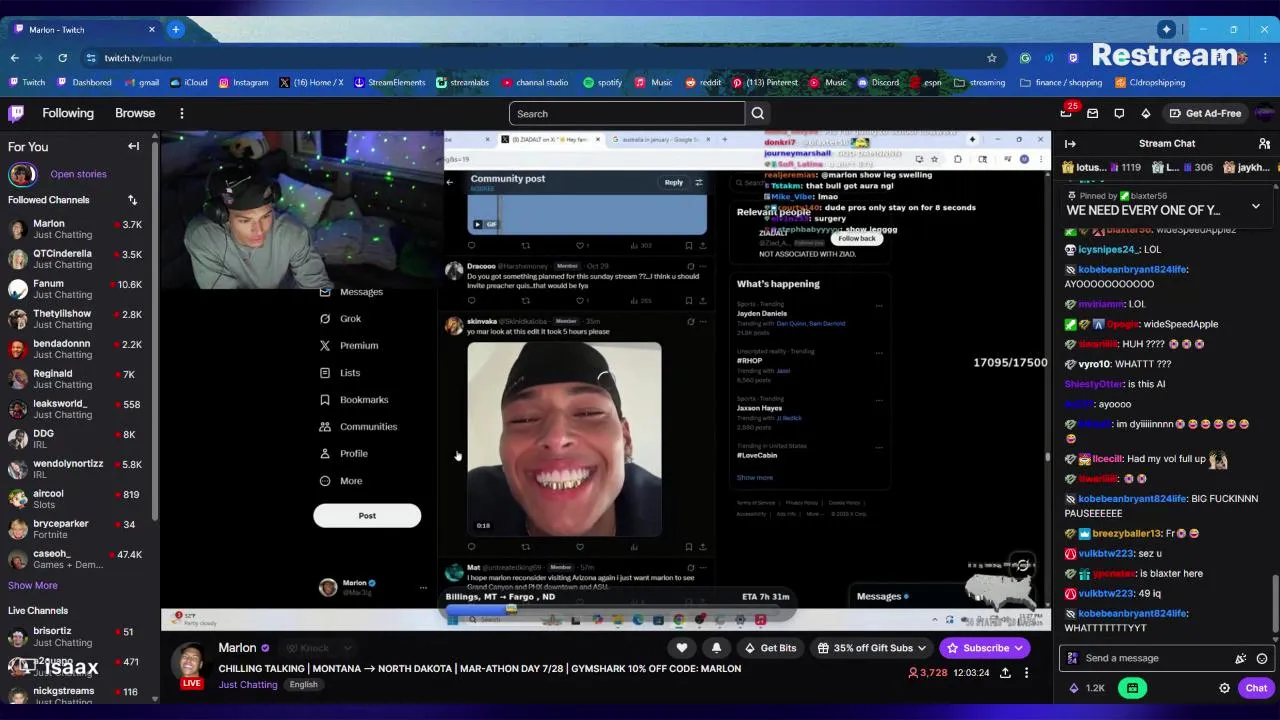Open the StreamElements bookmark
The height and width of the screenshot is (720, 1280).
click(389, 82)
